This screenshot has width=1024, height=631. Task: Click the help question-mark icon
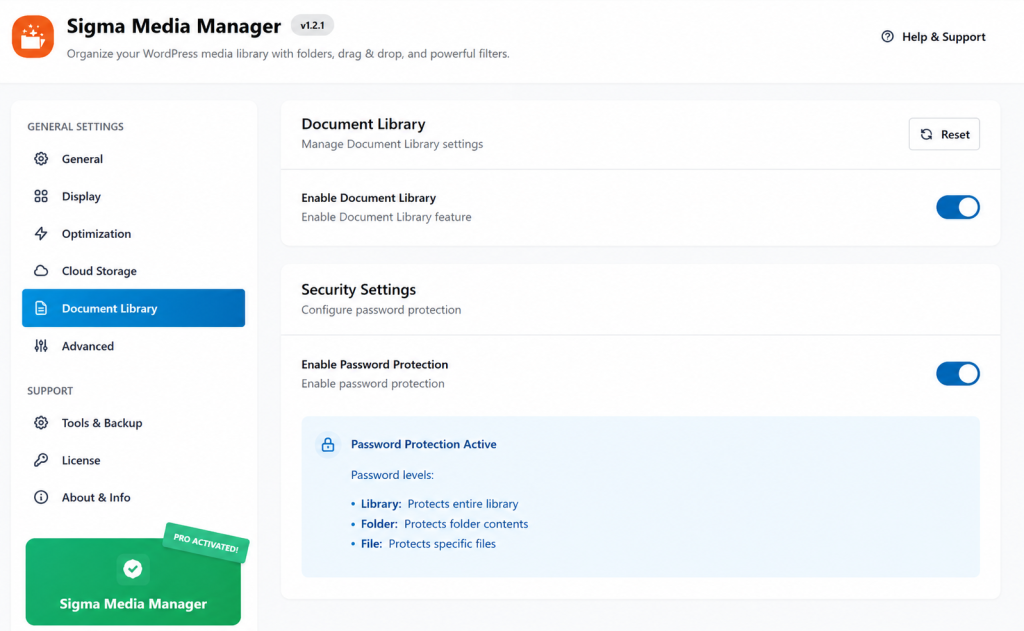click(887, 37)
